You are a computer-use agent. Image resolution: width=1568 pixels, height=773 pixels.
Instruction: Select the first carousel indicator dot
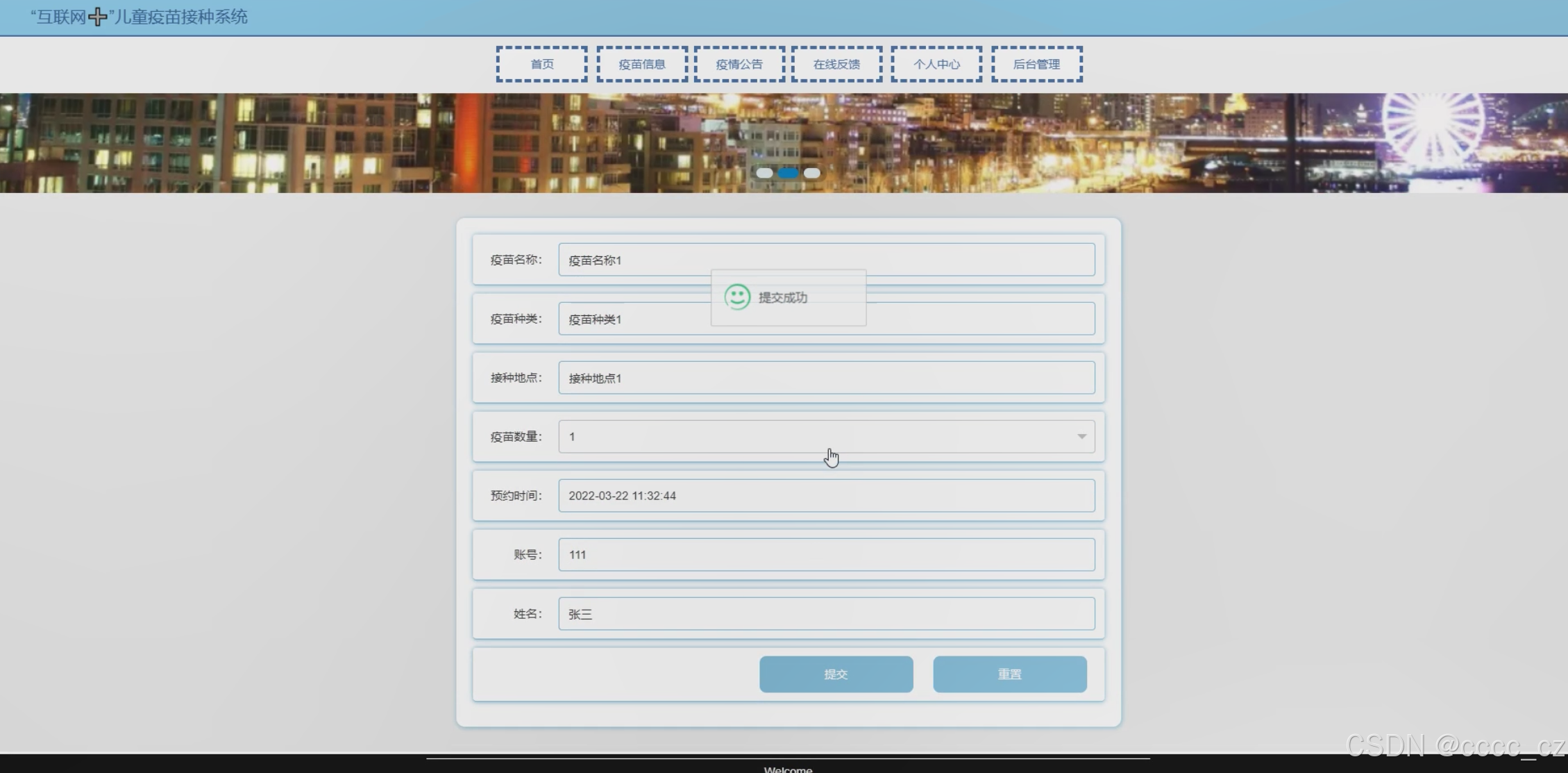tap(764, 173)
